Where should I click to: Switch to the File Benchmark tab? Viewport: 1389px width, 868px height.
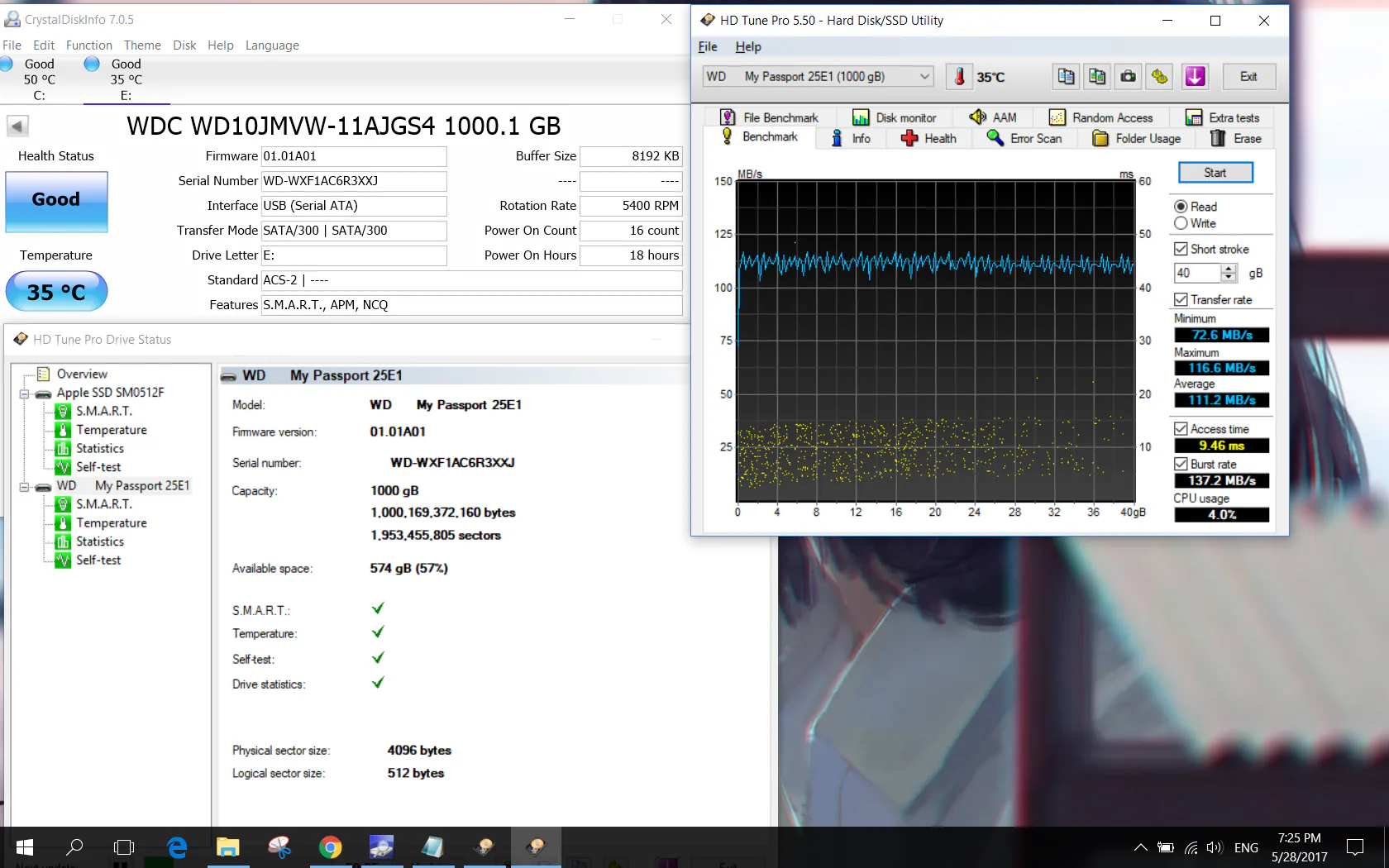(x=770, y=117)
